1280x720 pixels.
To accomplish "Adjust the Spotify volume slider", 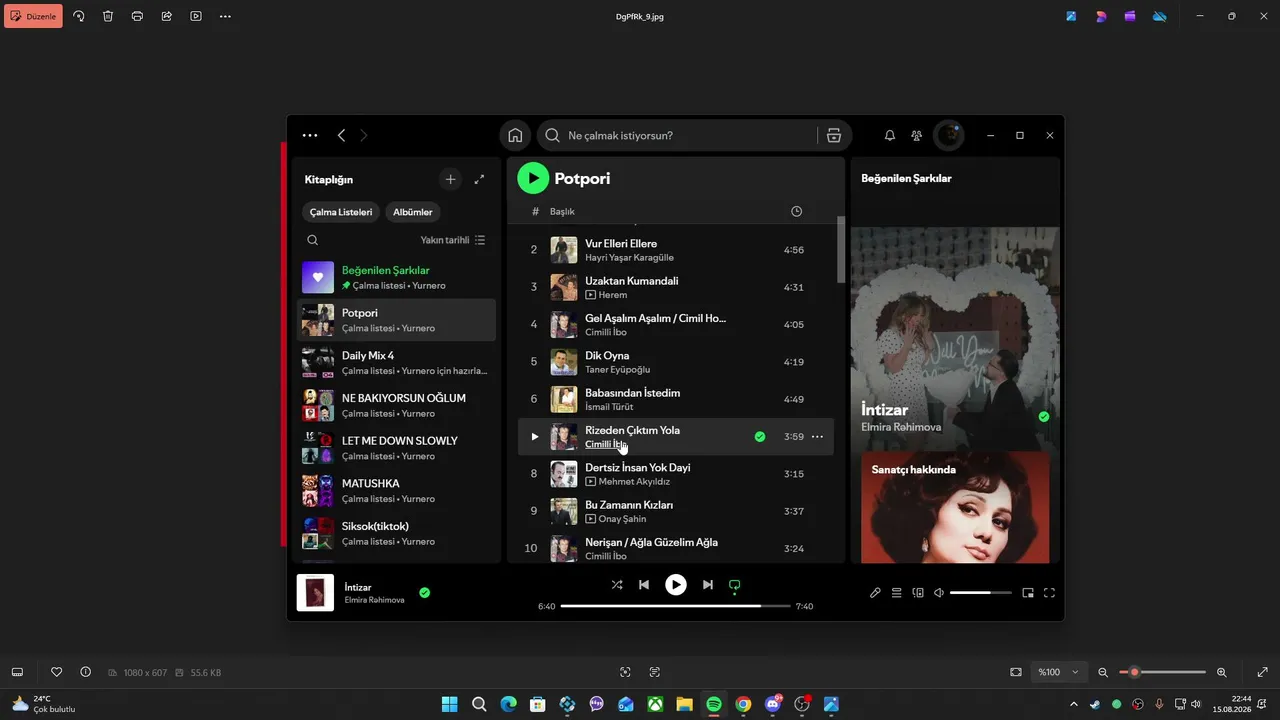I will tap(980, 593).
